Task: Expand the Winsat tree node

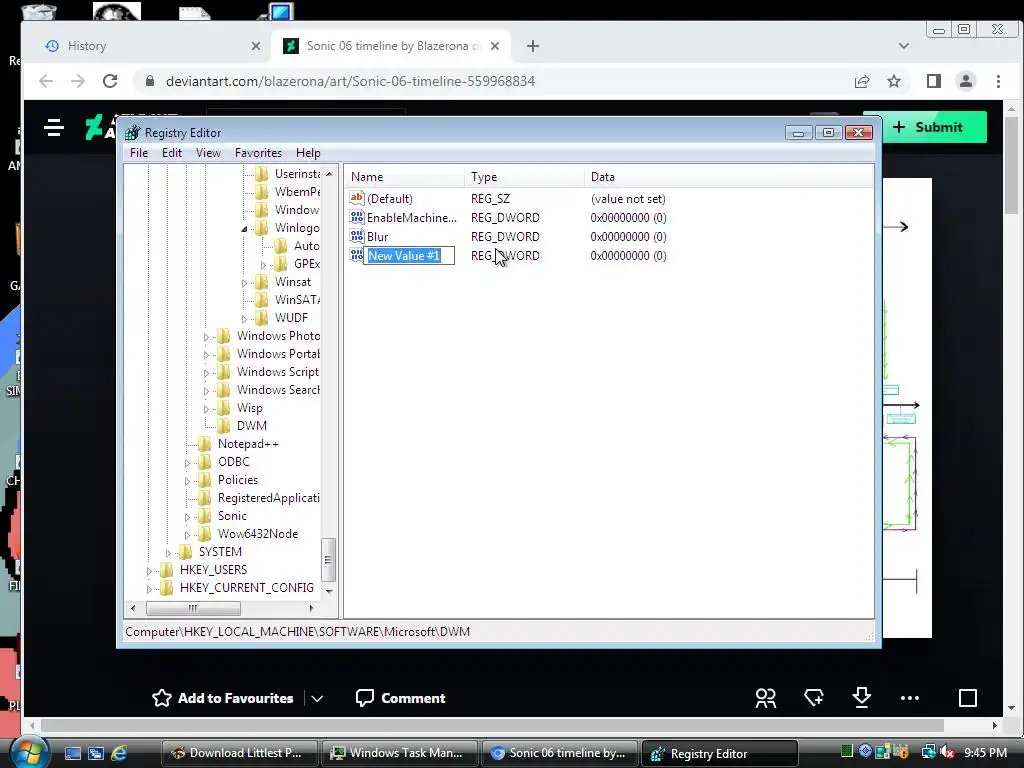Action: point(244,283)
